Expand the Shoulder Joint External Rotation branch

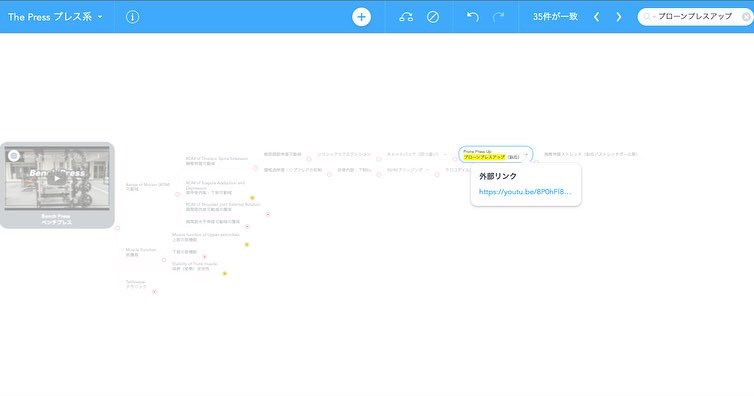(x=268, y=214)
